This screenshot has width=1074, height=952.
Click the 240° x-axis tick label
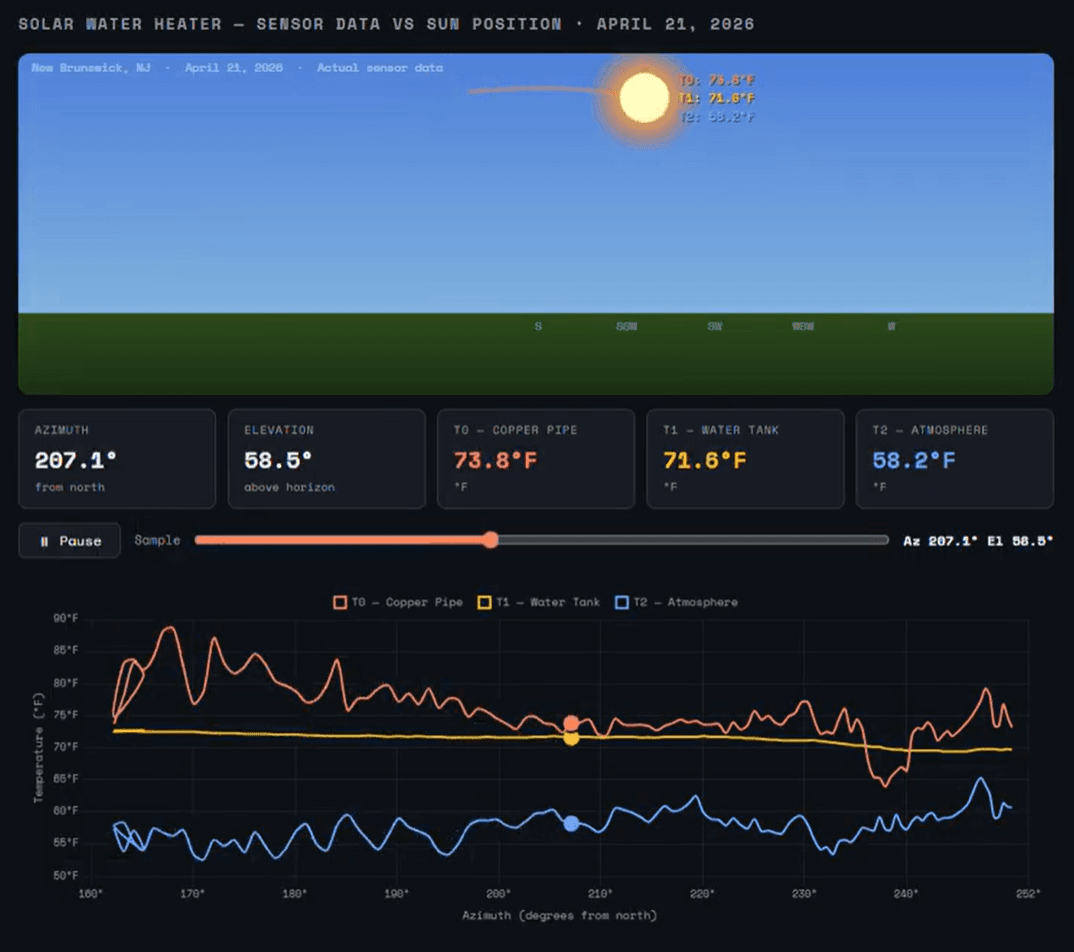click(906, 893)
